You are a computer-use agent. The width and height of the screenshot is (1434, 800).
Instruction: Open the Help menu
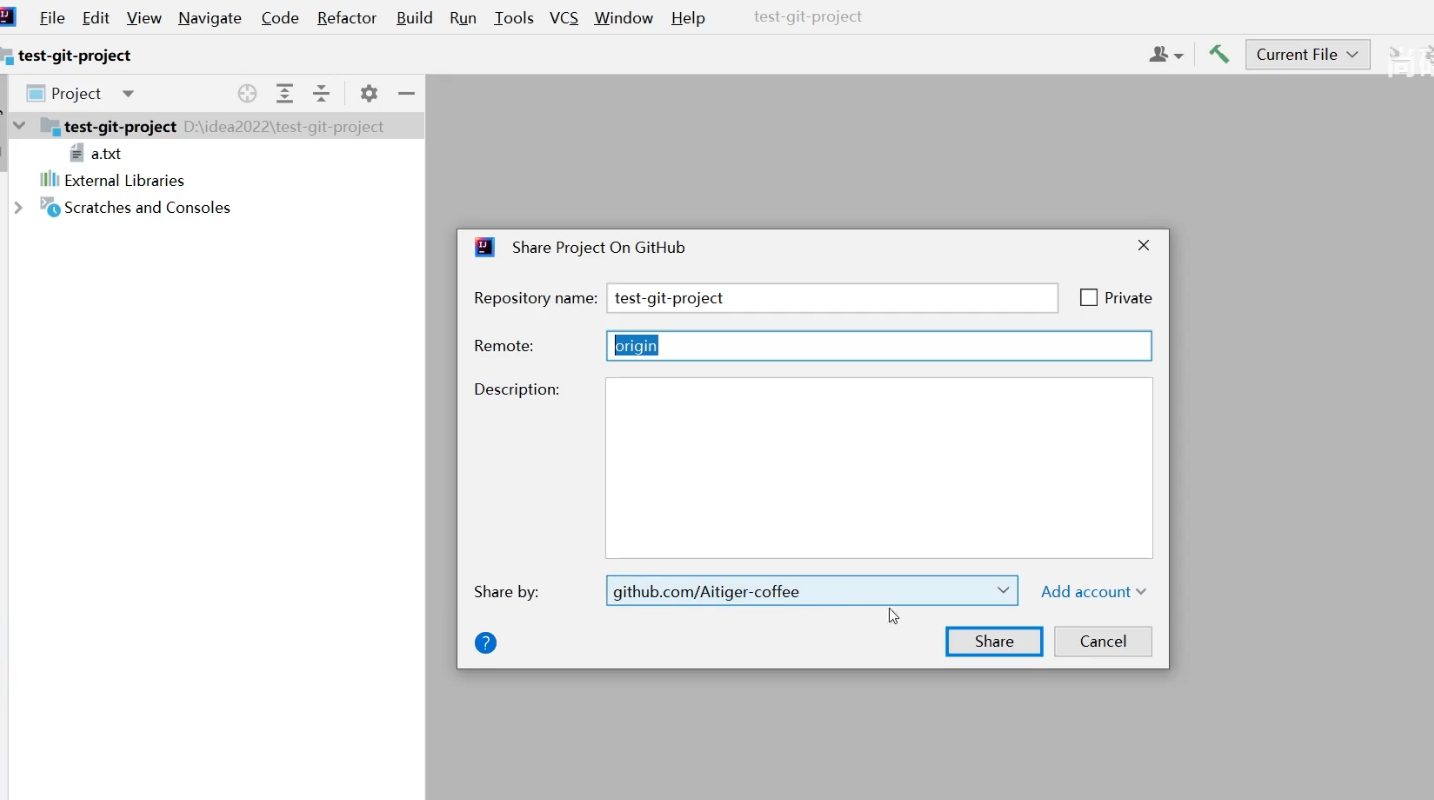coord(688,18)
